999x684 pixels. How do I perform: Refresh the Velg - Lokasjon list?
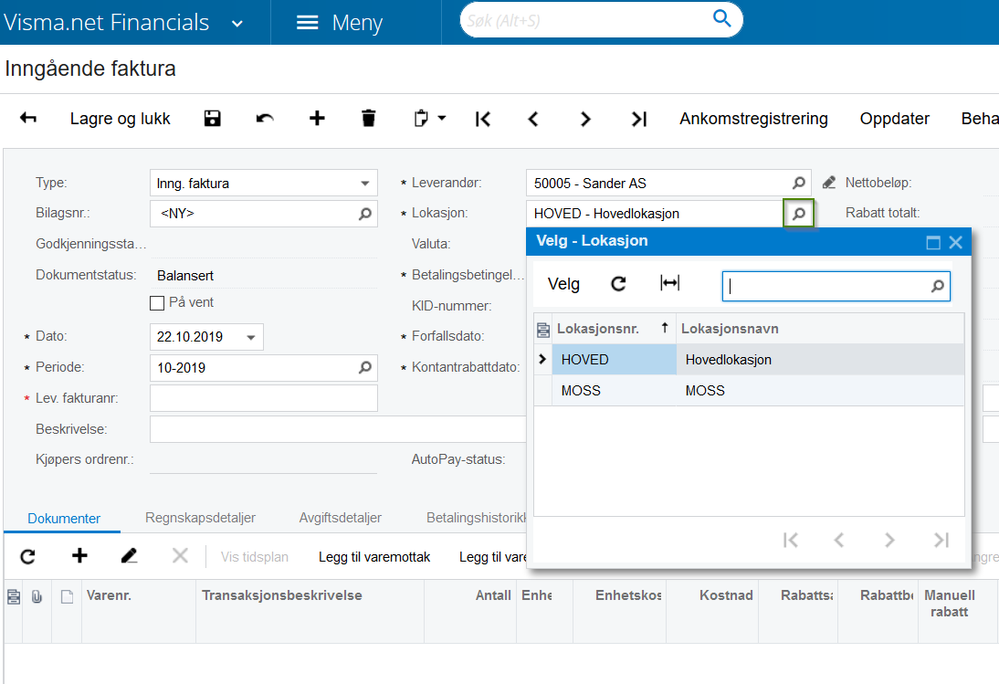pos(619,283)
